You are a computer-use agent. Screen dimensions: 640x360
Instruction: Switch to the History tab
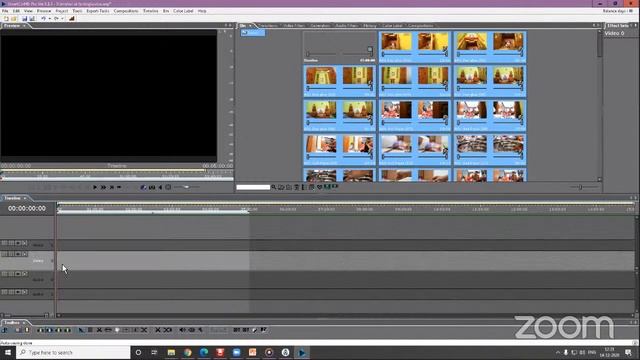[x=370, y=26]
